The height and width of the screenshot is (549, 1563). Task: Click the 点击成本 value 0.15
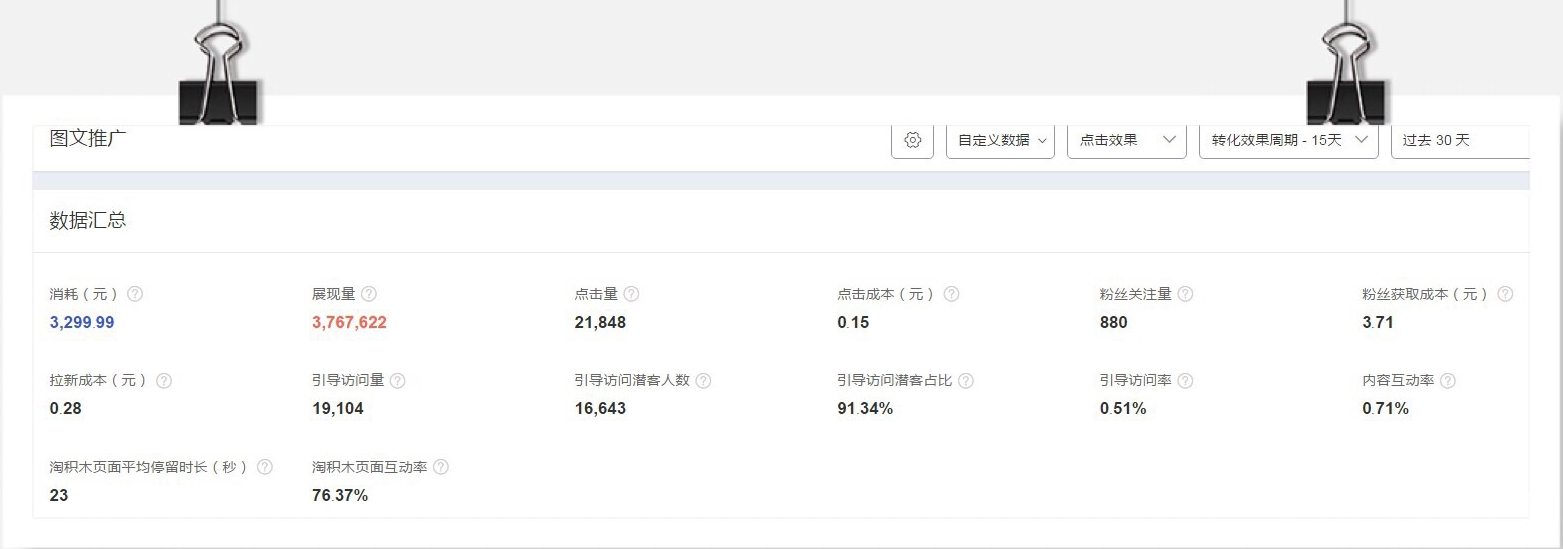click(853, 323)
